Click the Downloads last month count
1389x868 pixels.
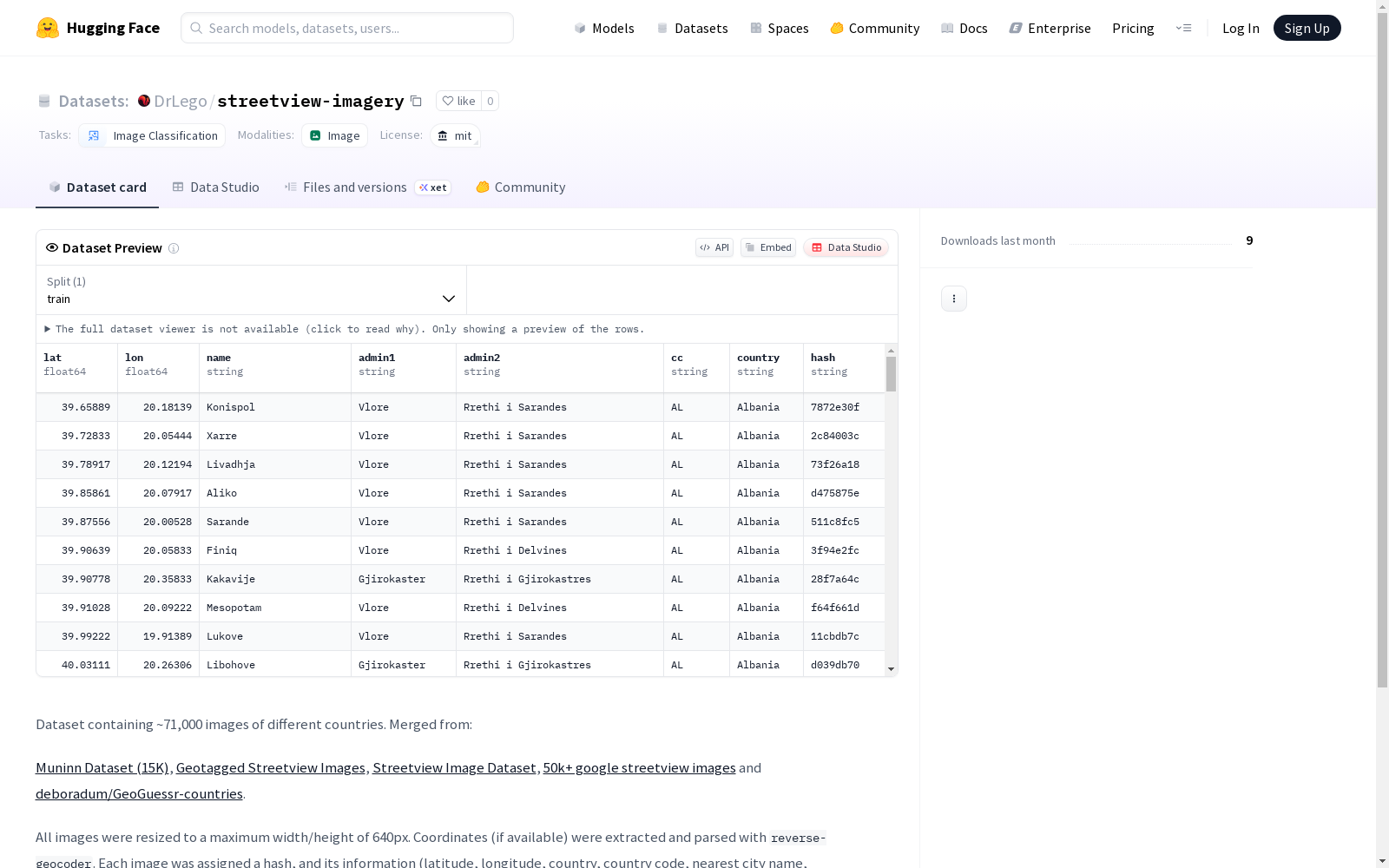[1249, 240]
